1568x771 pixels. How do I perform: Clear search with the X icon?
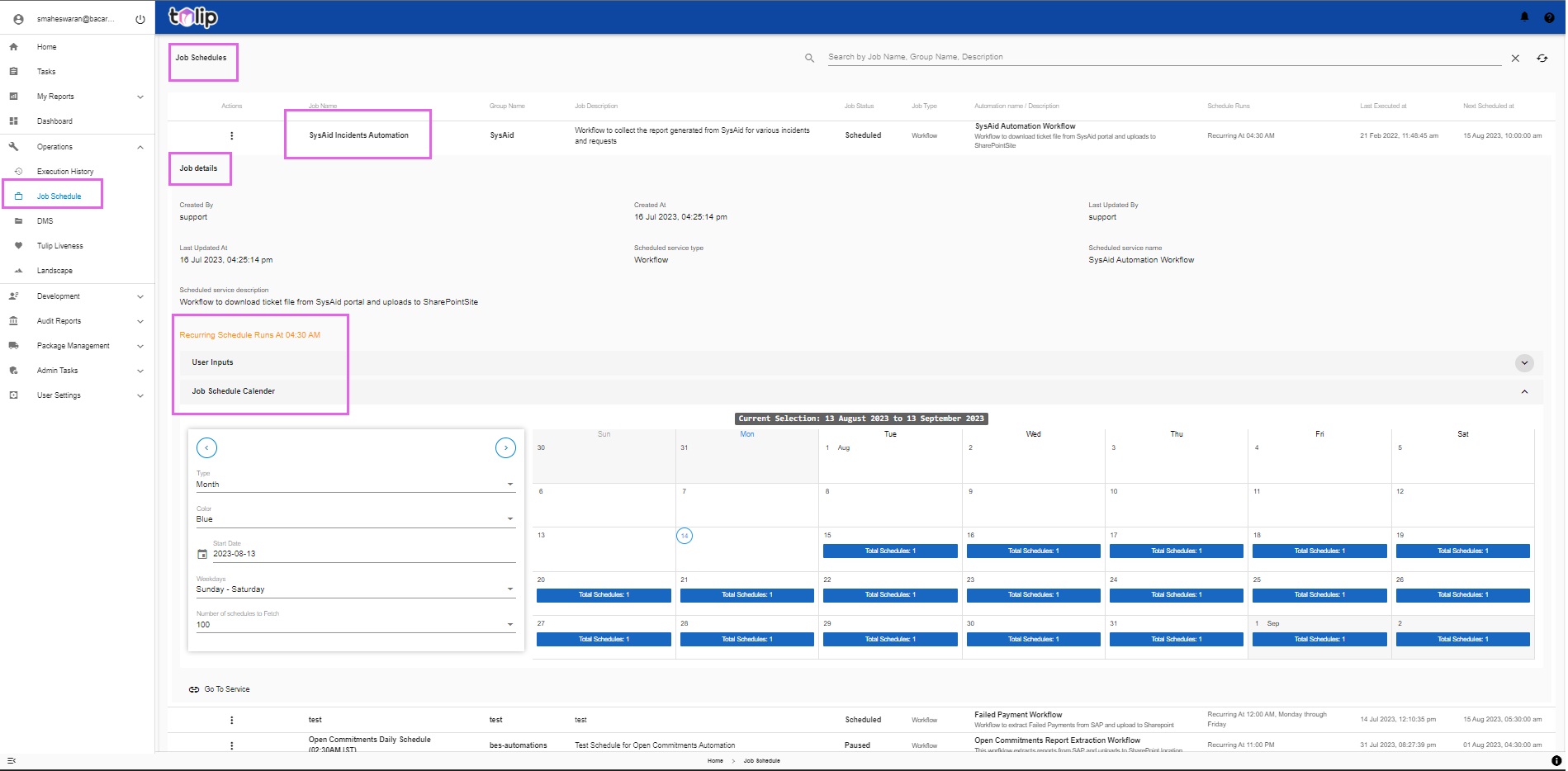[1515, 58]
